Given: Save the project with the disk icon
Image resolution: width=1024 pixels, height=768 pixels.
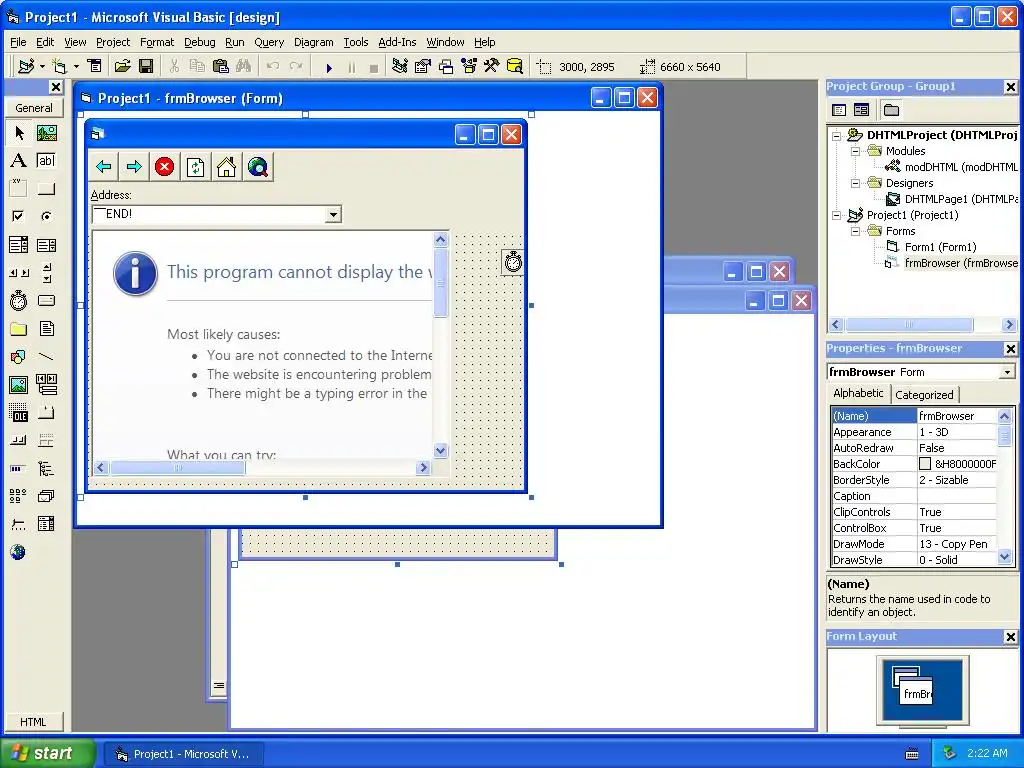Looking at the screenshot, I should point(146,67).
